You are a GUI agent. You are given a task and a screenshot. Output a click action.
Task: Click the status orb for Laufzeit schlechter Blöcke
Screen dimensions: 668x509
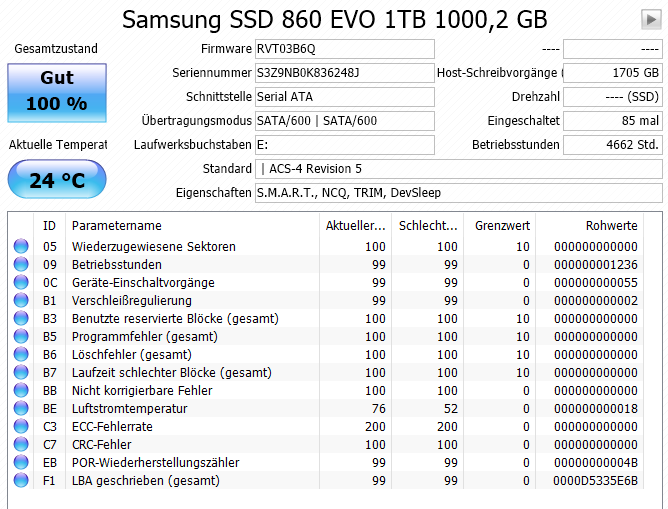[x=21, y=372]
